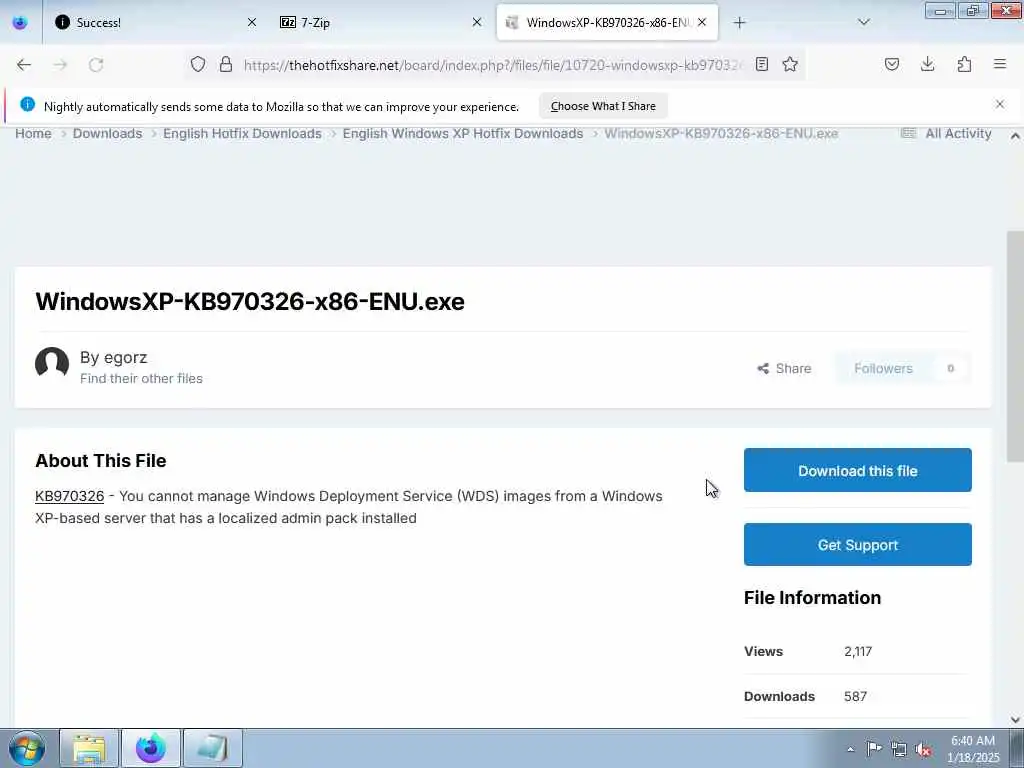Screen dimensions: 1024x768
Task: Click the scrollbar down arrow
Action: 1015,720
